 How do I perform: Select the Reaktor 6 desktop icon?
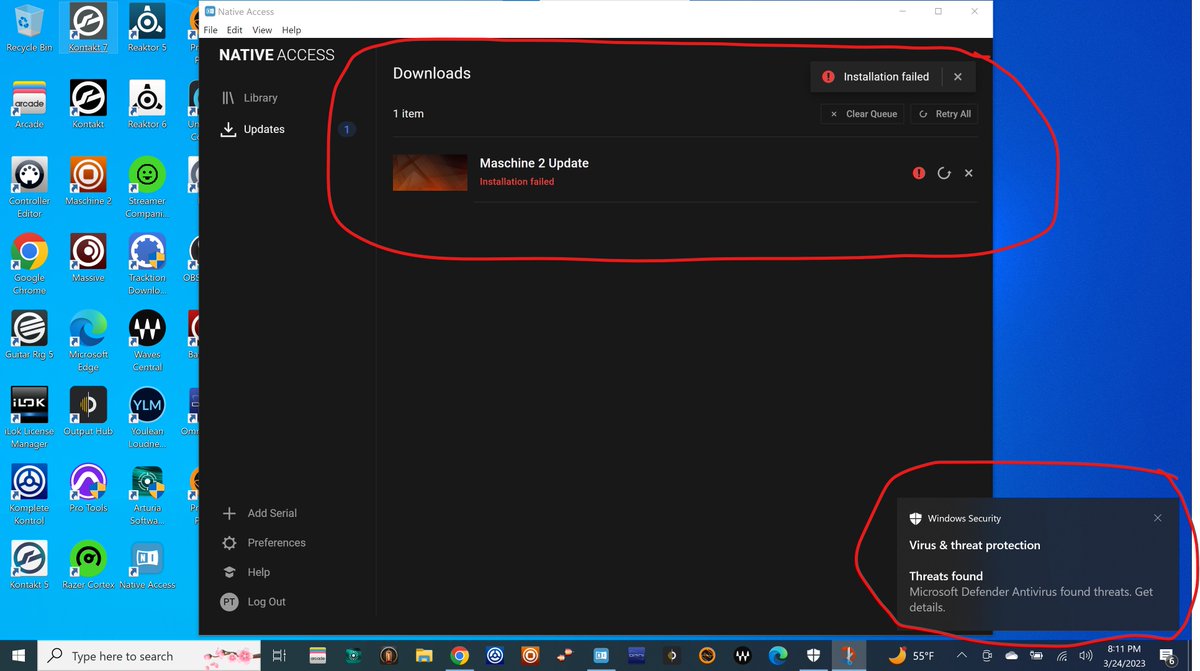tap(147, 105)
